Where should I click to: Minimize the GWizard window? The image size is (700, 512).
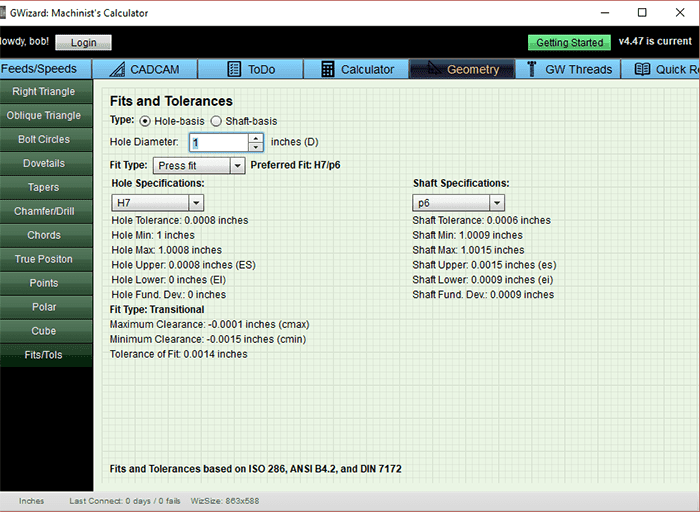(605, 12)
